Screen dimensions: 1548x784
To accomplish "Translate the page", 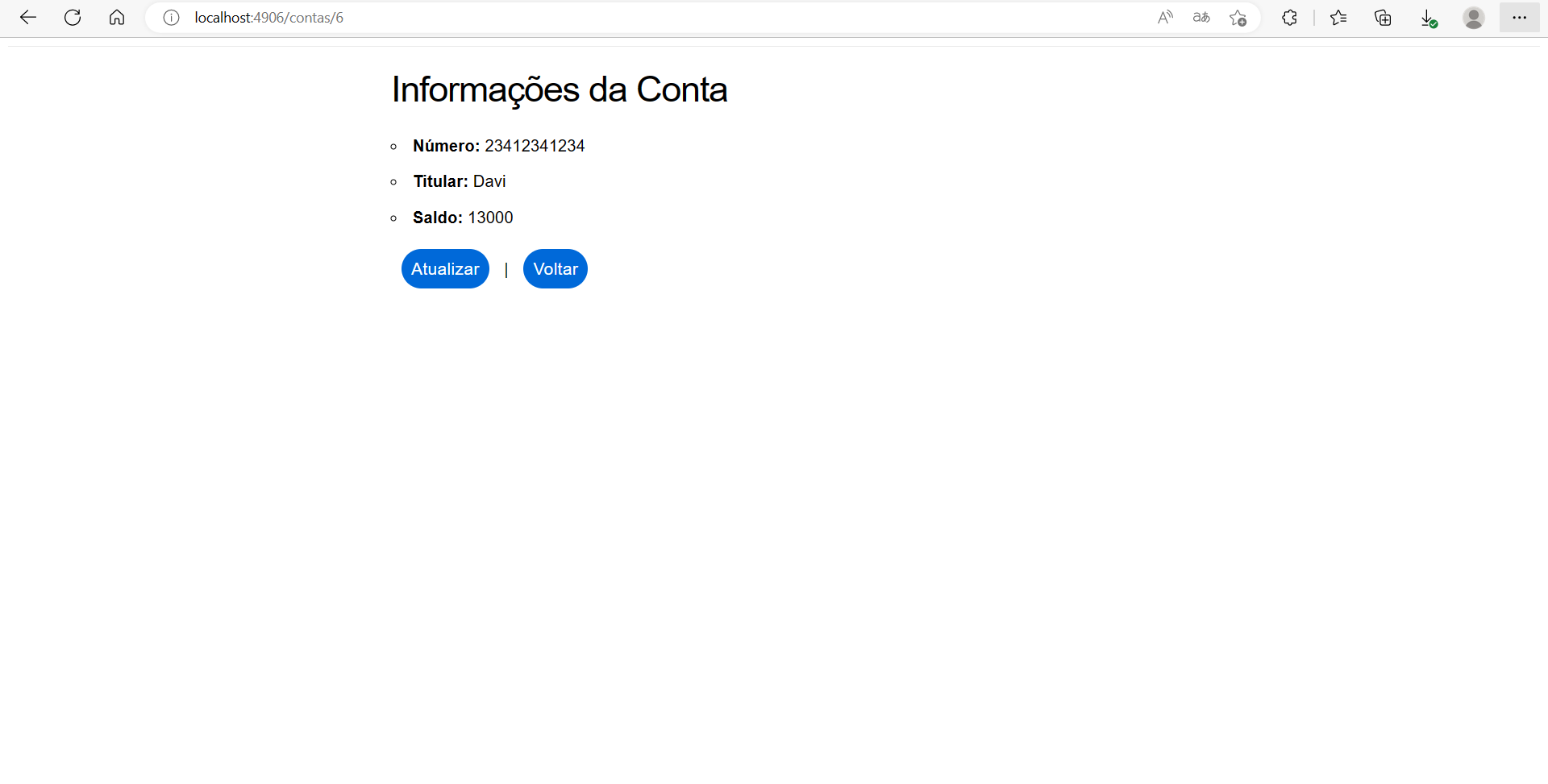I will click(1201, 18).
